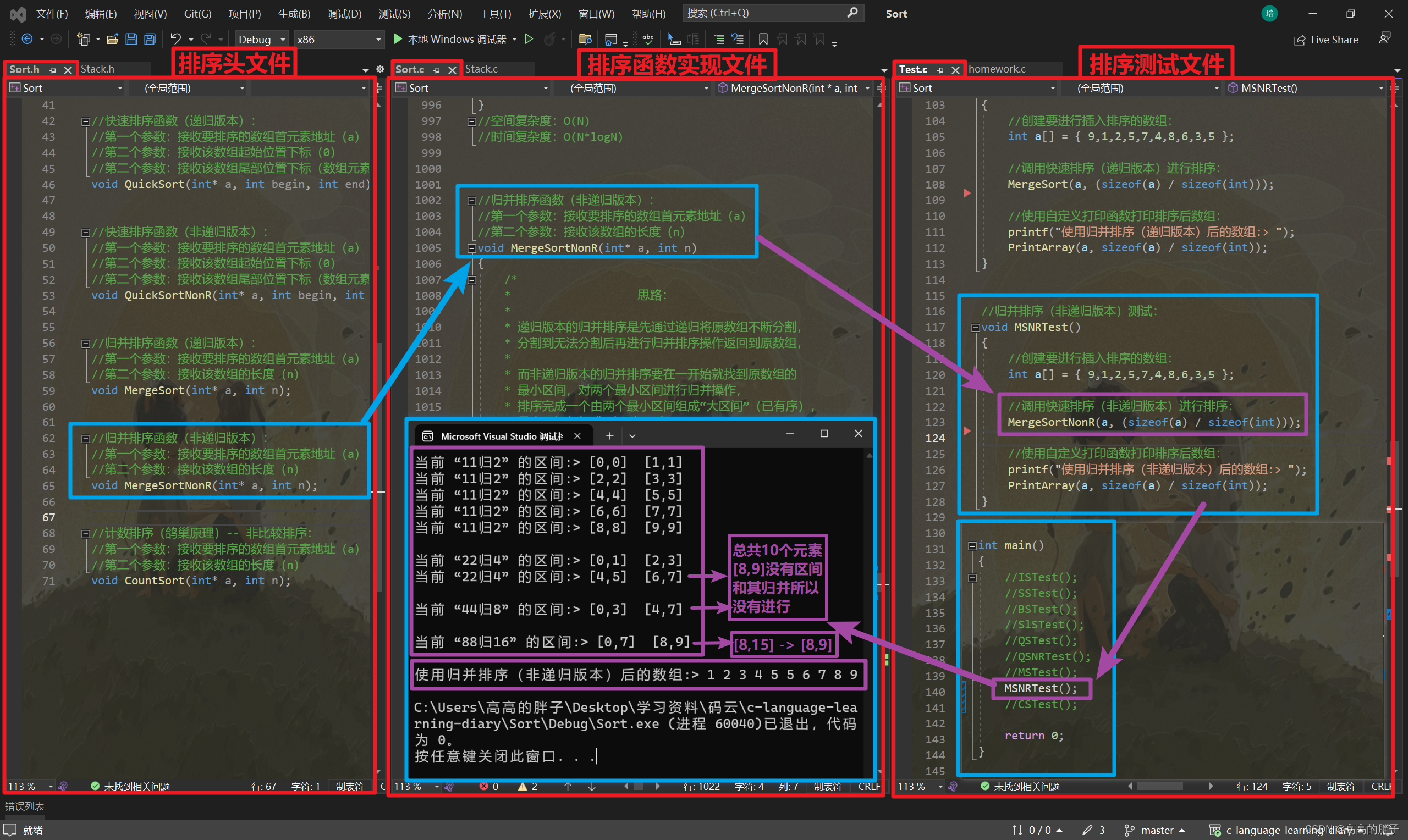This screenshot has width=1408, height=840.
Task: Click the console window vertical scrollbar
Action: [869, 566]
